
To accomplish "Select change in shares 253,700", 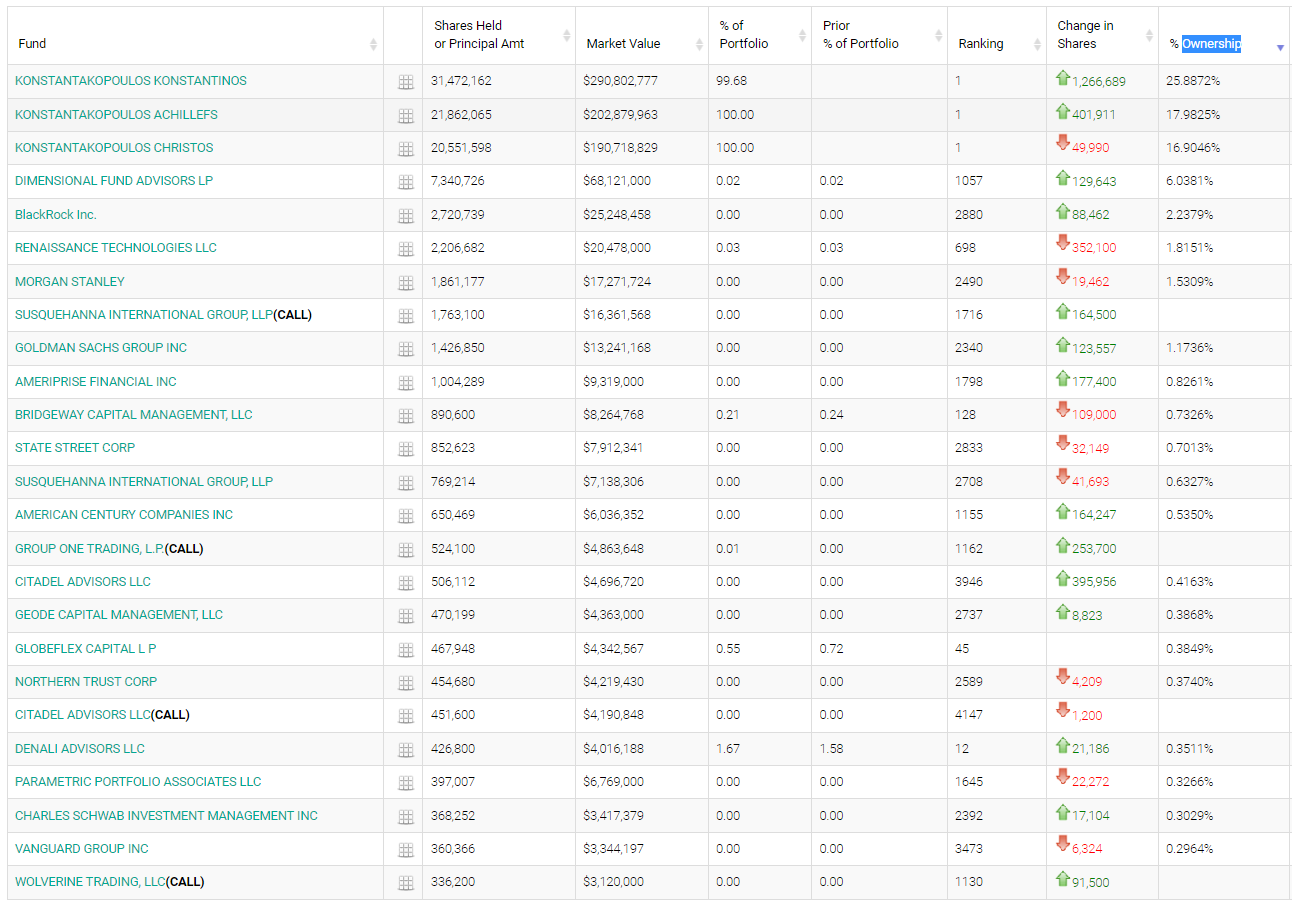I will [x=1094, y=549].
